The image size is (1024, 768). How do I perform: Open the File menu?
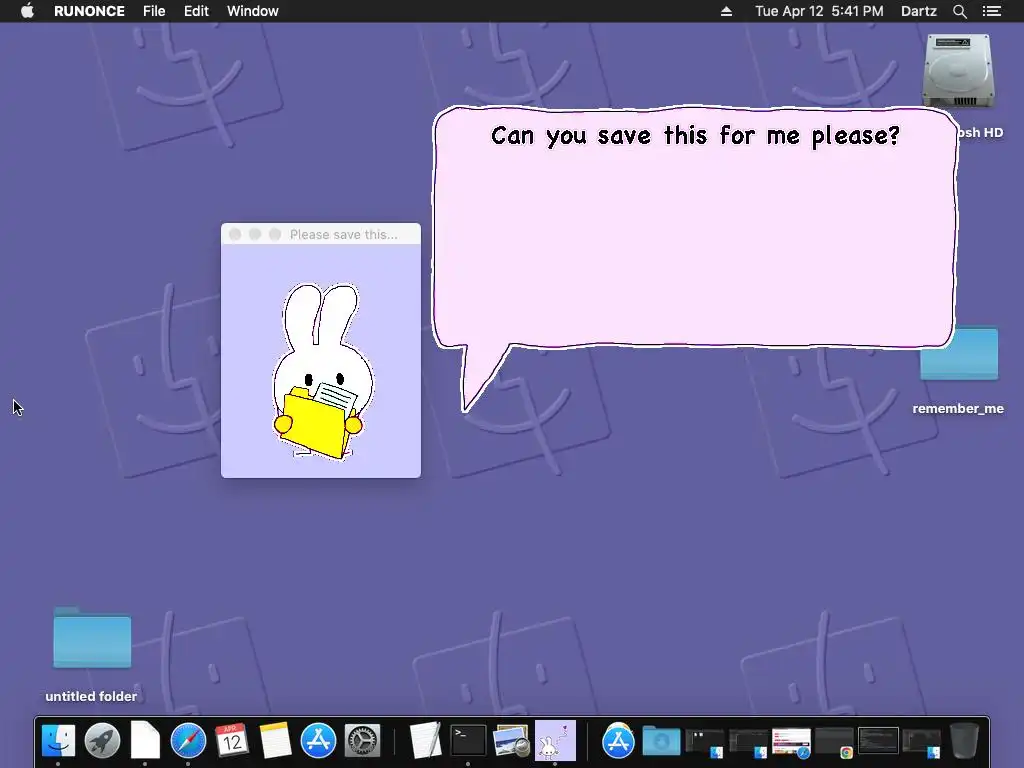click(154, 11)
